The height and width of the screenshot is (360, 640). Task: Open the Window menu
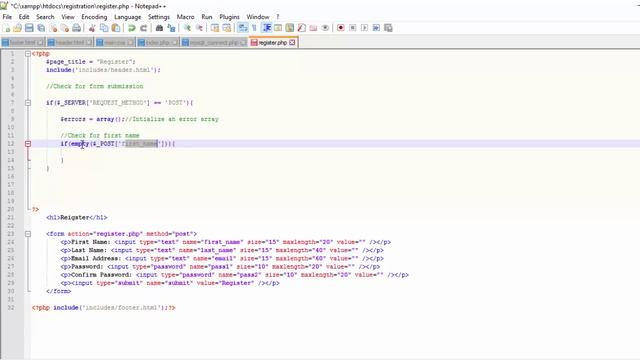258,17
